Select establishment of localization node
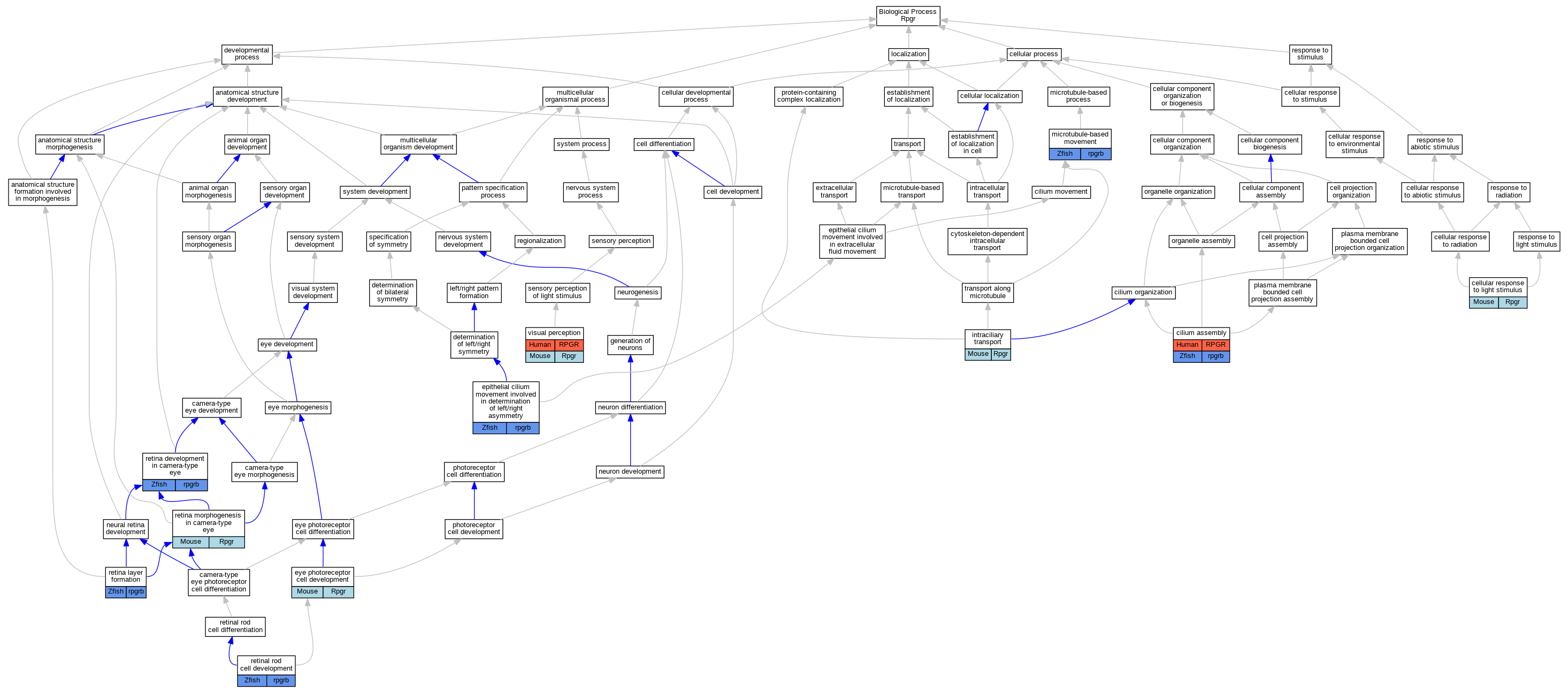This screenshot has height=692, width=1568. tap(908, 96)
